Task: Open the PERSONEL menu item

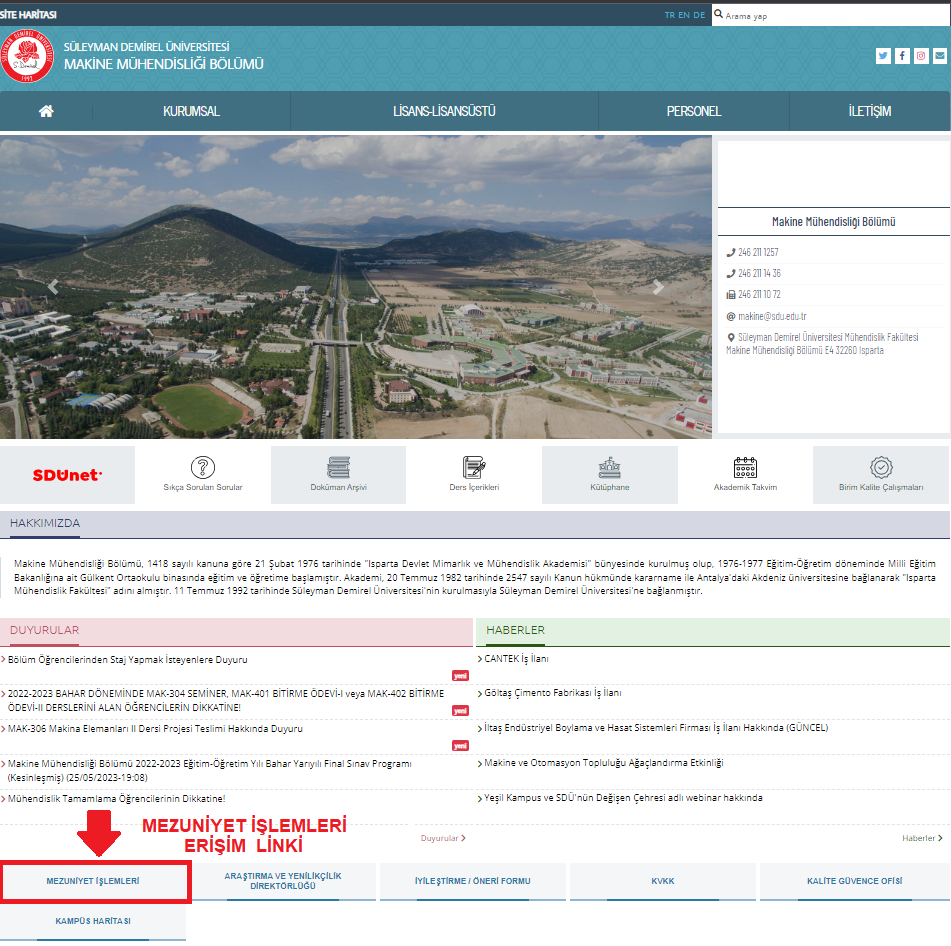Action: click(694, 111)
